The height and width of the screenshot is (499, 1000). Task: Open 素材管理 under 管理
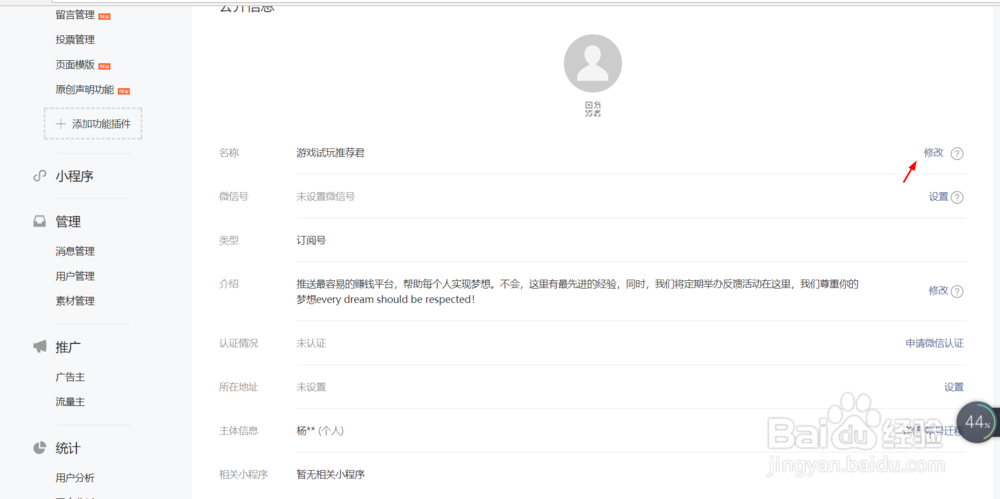point(75,301)
